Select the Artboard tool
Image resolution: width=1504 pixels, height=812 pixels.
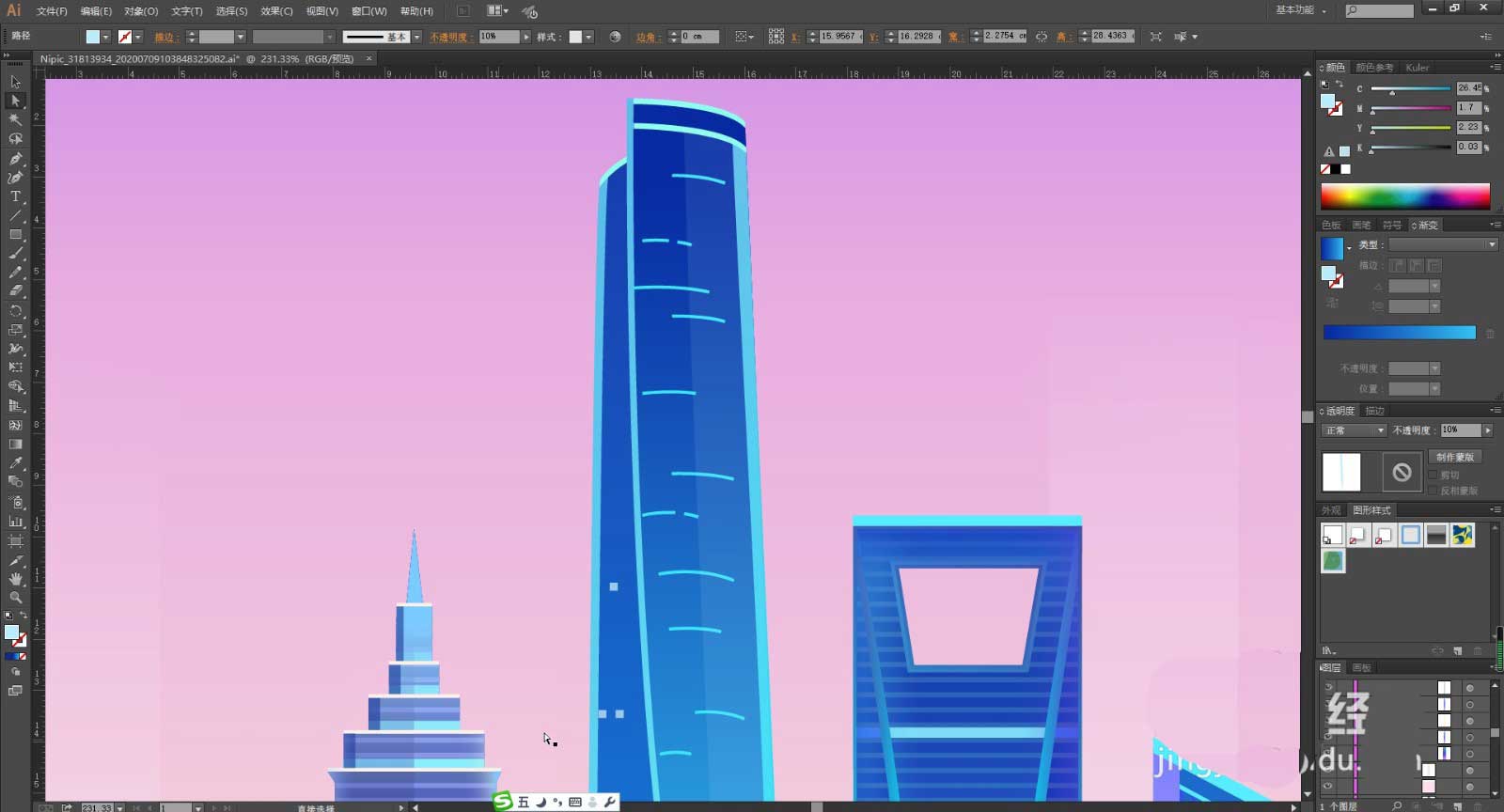pyautogui.click(x=15, y=540)
